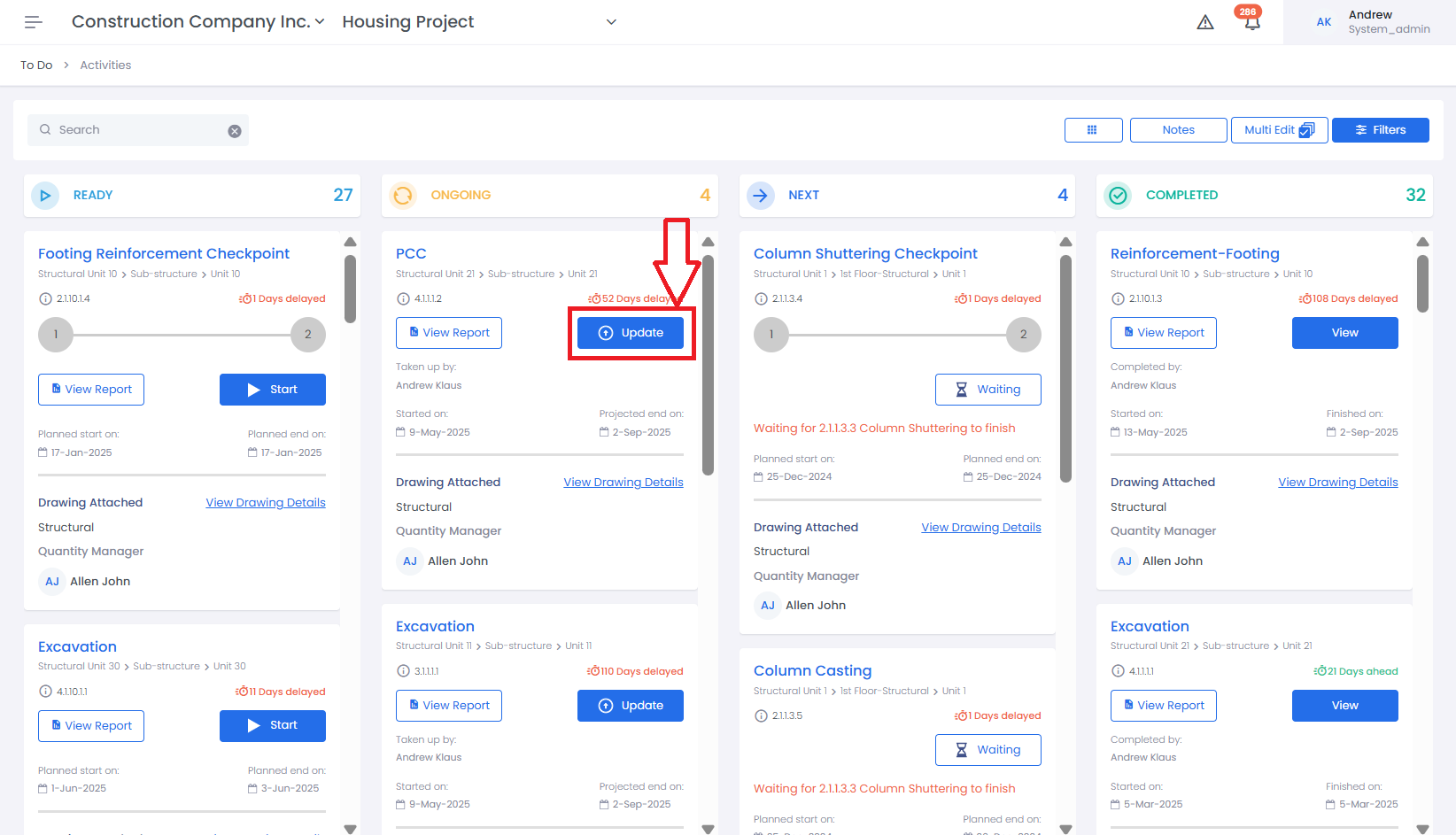1456x835 pixels.
Task: Open the Notes button
Action: point(1178,130)
